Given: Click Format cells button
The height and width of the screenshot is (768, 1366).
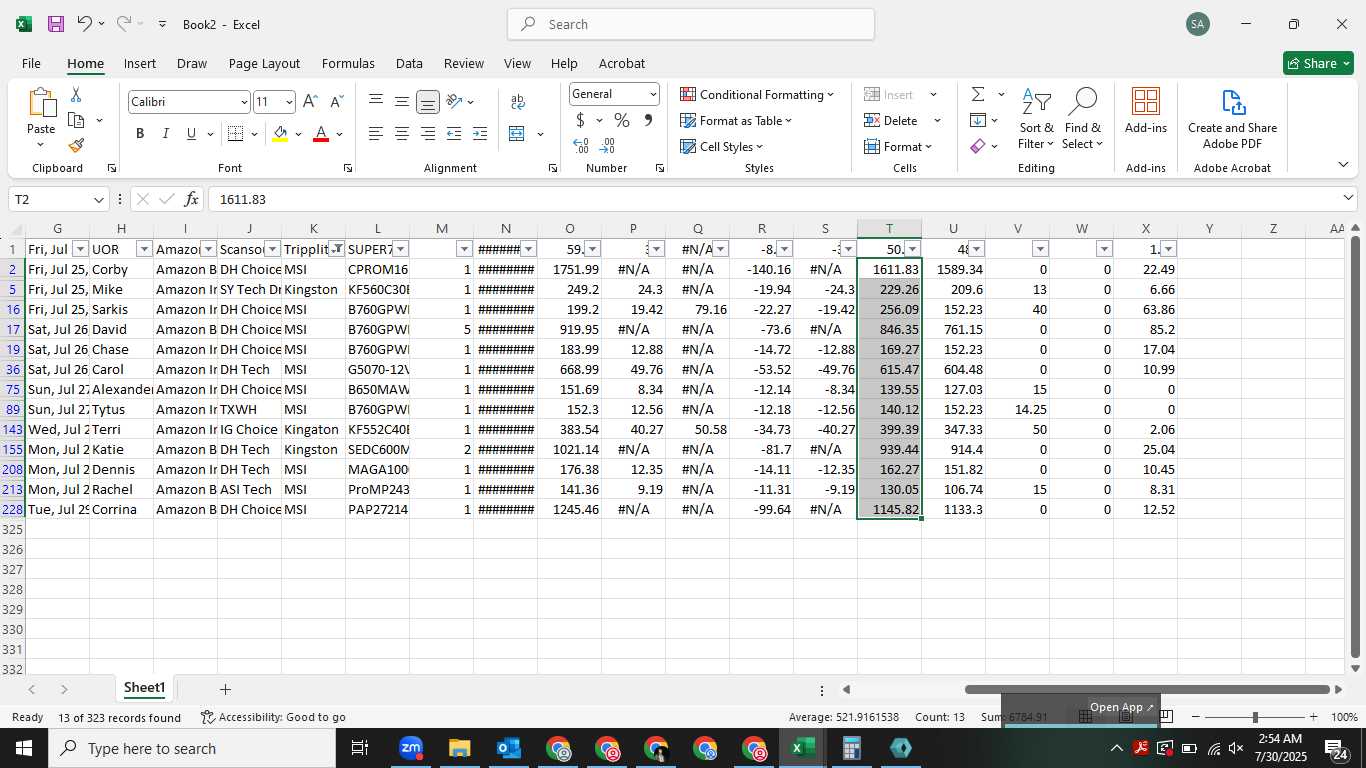Looking at the screenshot, I should (x=898, y=146).
